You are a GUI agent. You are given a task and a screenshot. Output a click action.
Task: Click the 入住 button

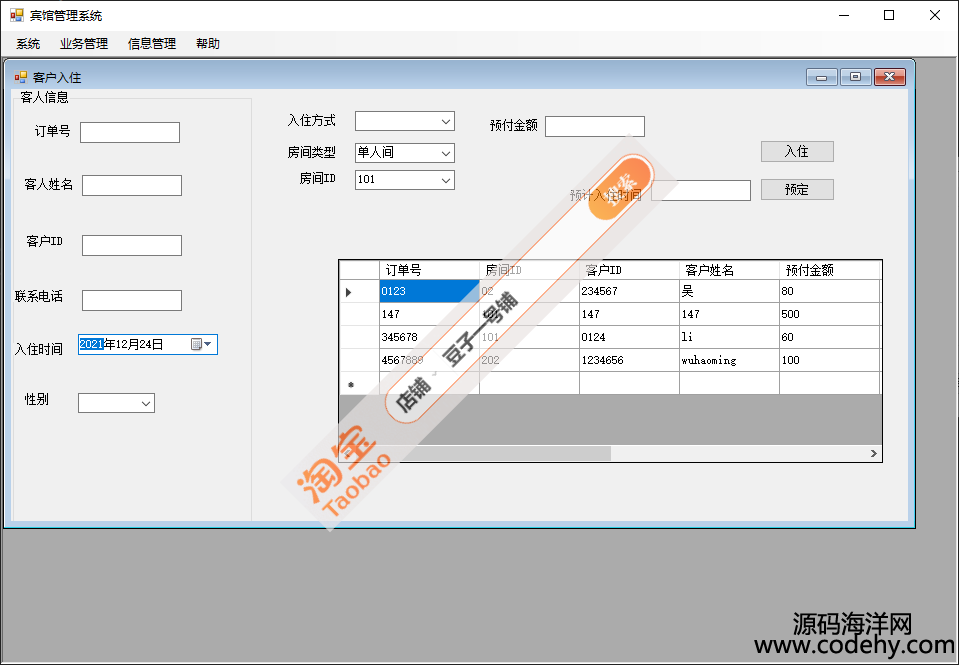797,152
